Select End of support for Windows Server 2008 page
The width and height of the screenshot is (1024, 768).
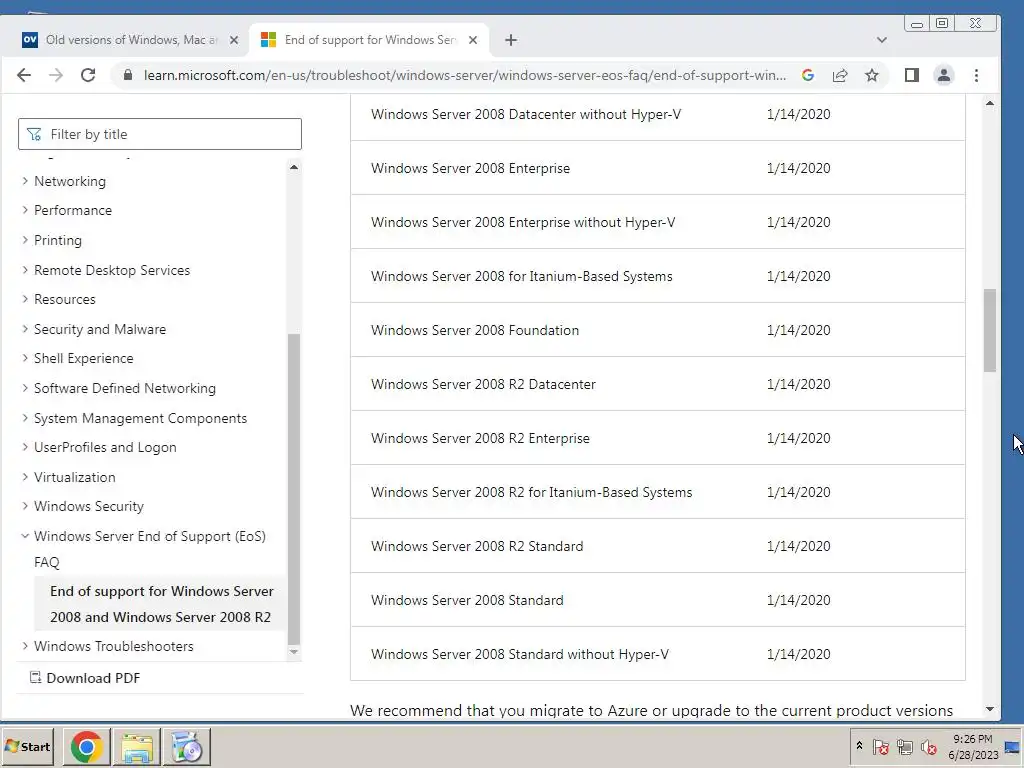(x=161, y=604)
